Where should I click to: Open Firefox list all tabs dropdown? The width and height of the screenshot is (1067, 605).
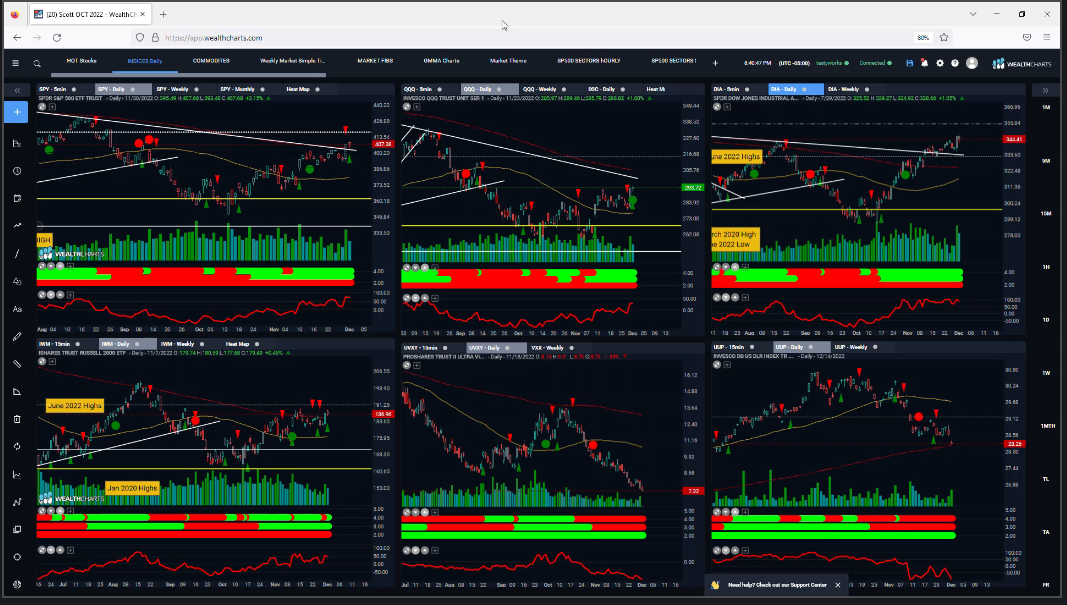coord(973,14)
